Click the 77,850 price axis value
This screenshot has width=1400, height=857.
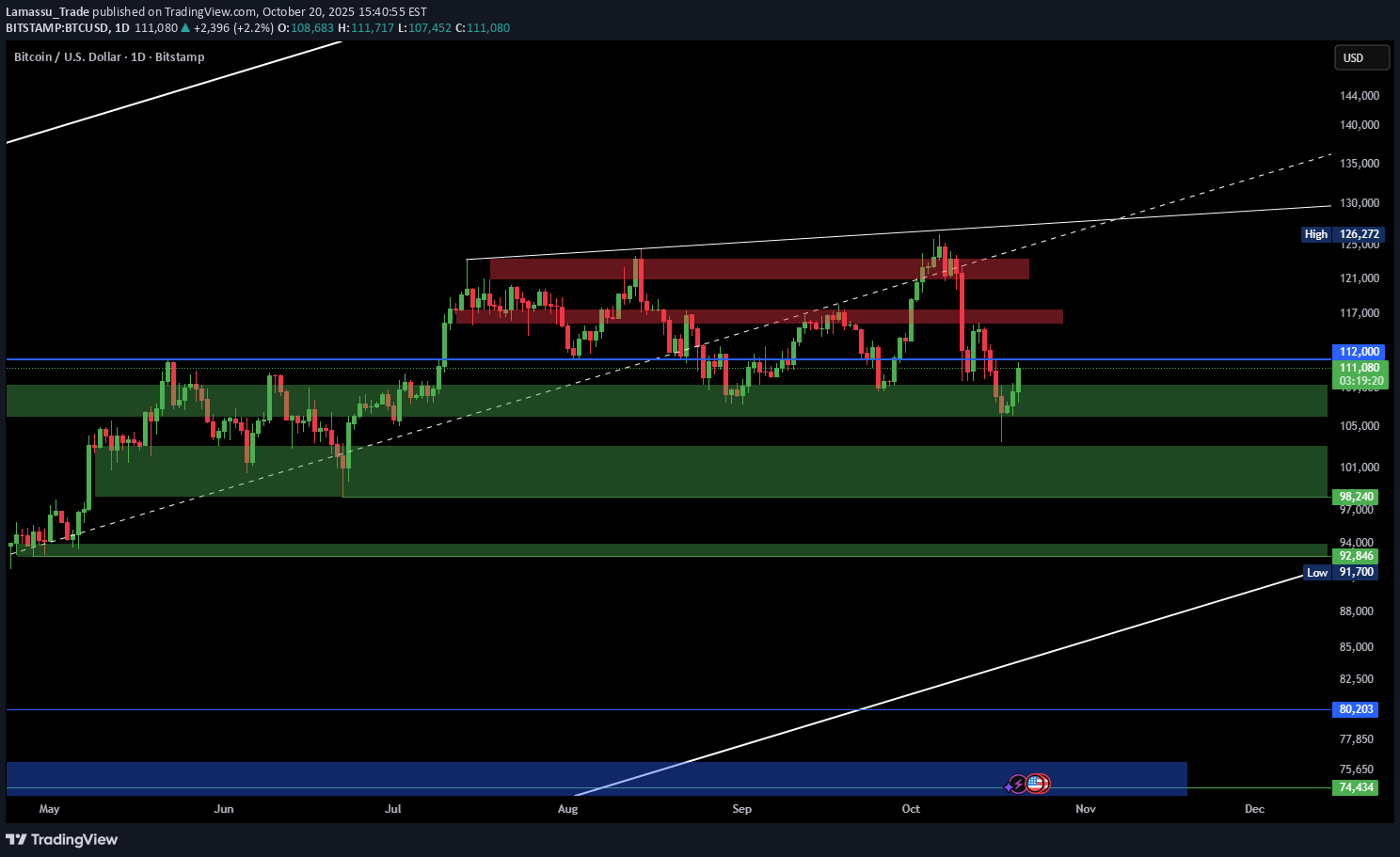pos(1357,739)
